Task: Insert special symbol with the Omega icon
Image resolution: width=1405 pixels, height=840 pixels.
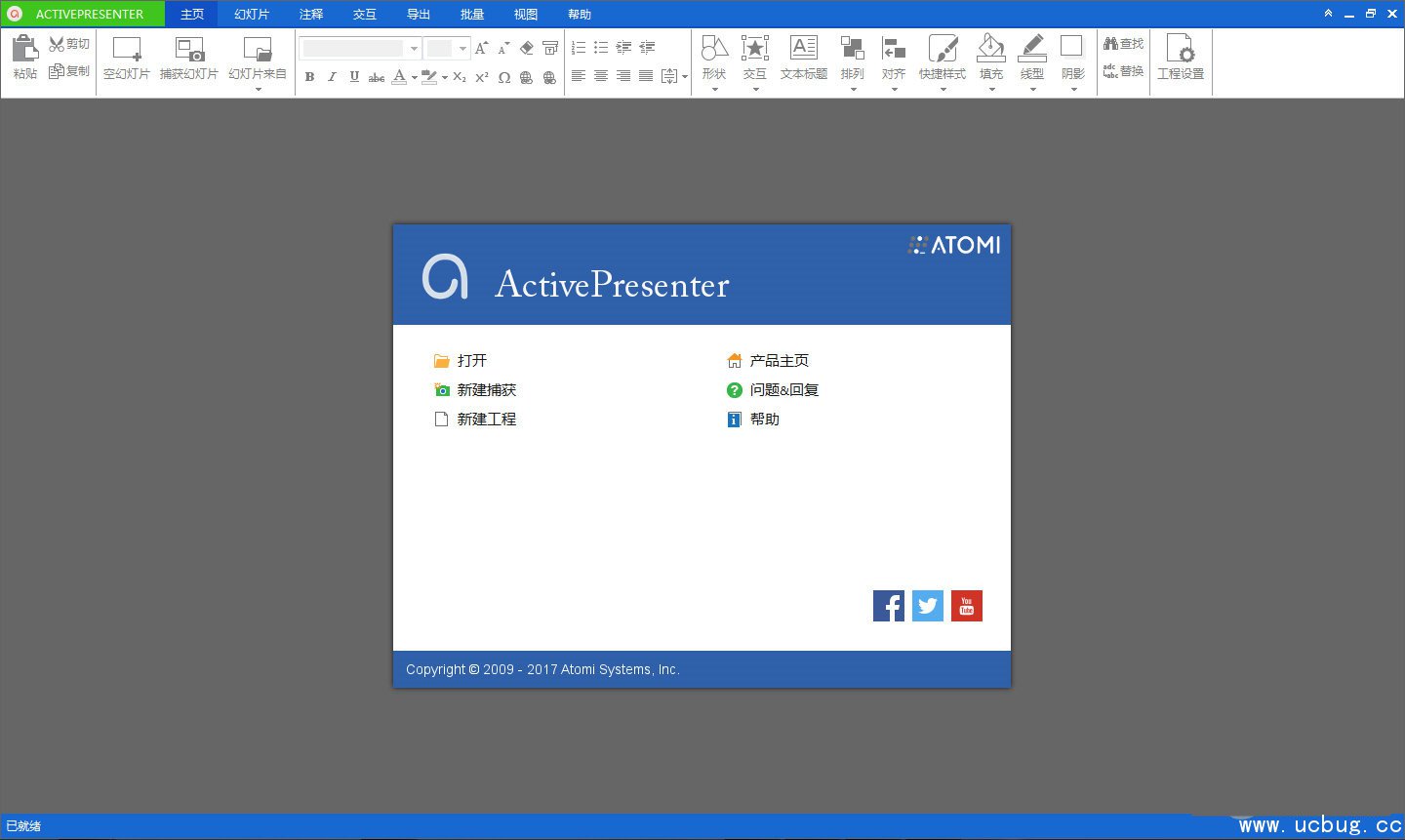Action: coord(504,77)
